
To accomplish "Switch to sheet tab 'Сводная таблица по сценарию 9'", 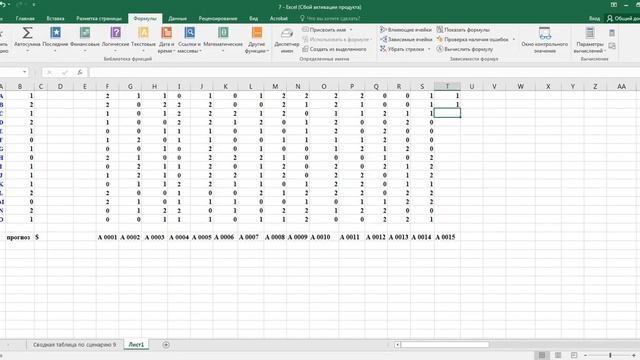I will [75, 344].
